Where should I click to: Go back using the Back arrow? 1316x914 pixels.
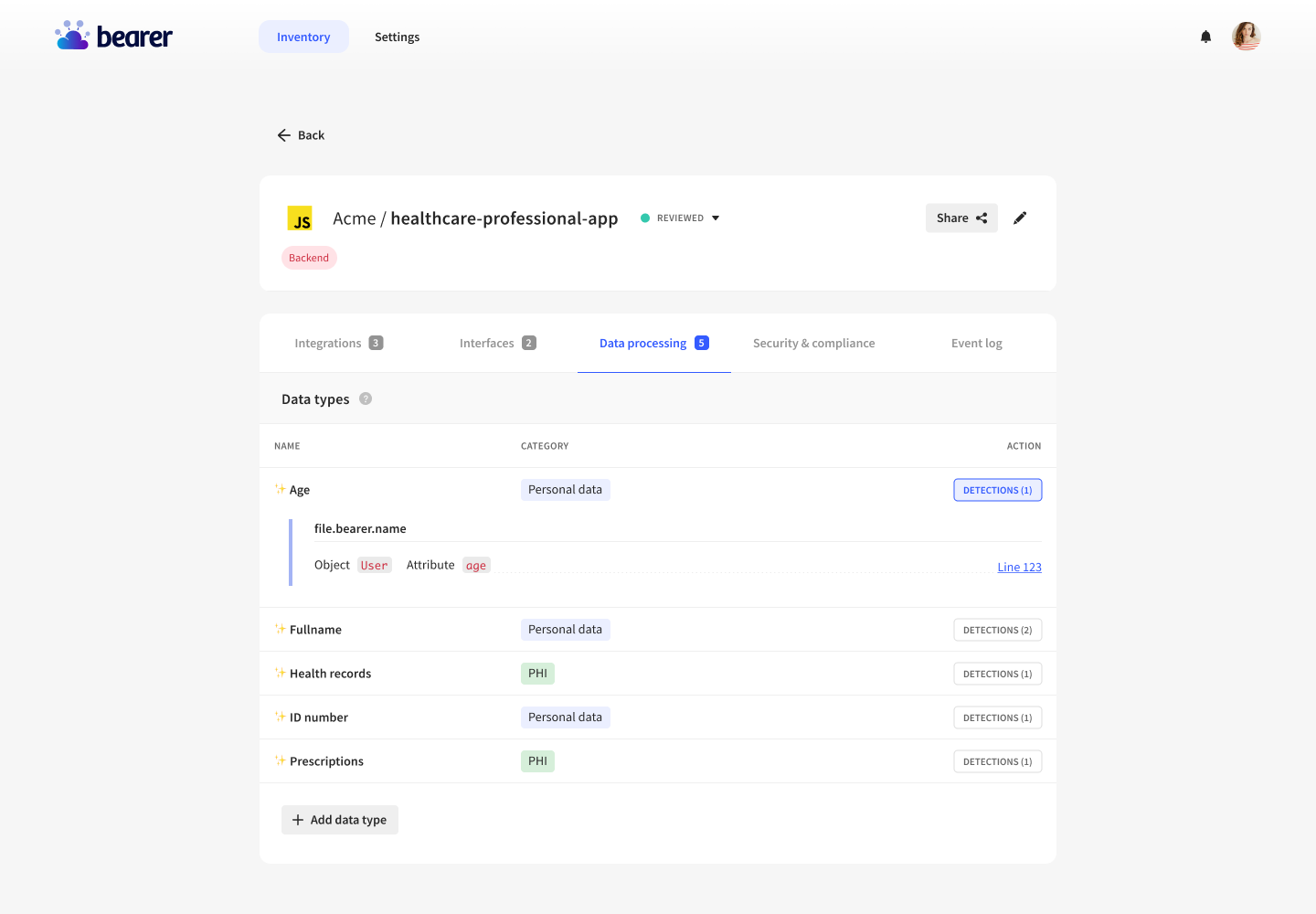click(301, 135)
